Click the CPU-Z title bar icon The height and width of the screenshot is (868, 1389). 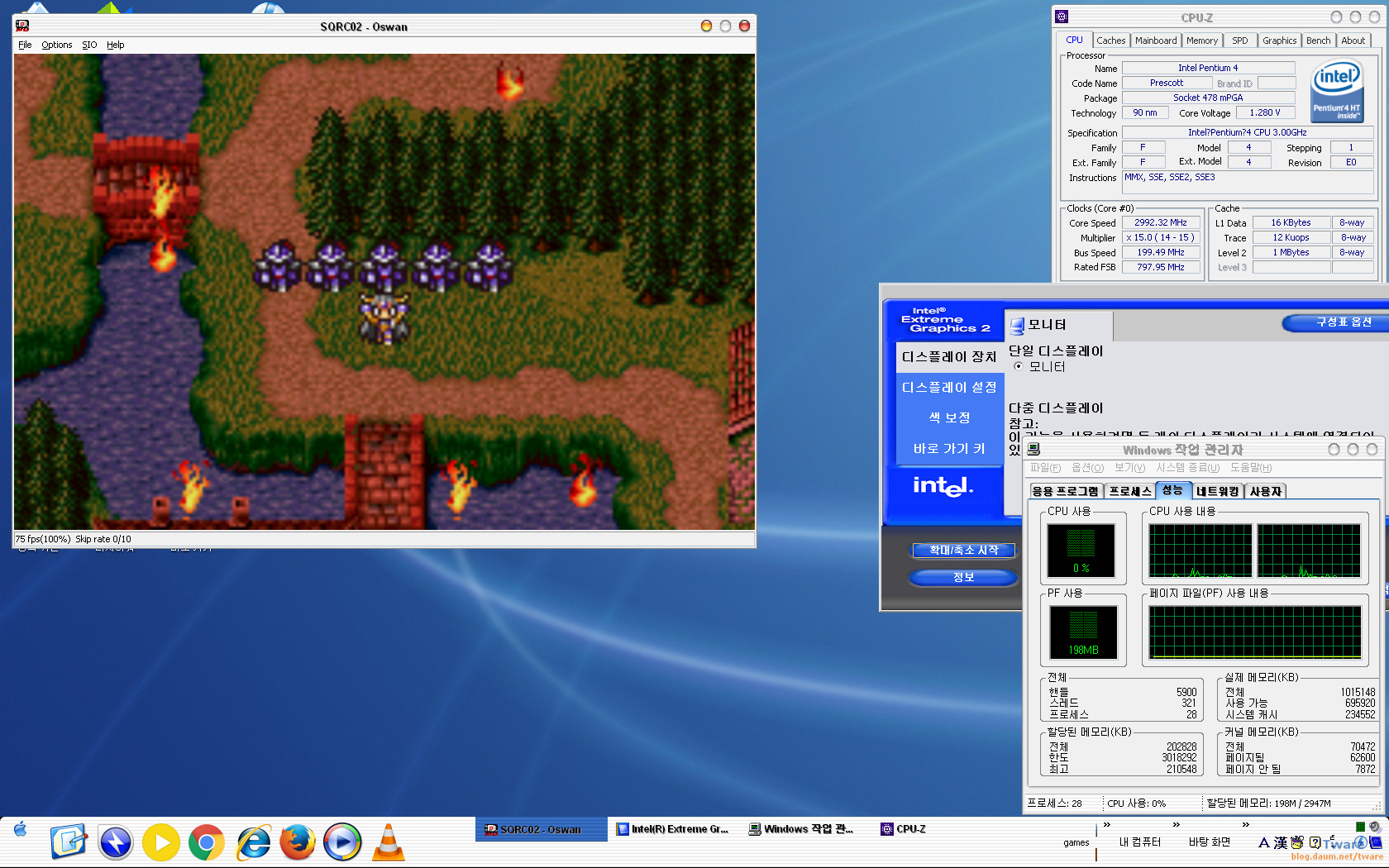[x=1062, y=17]
